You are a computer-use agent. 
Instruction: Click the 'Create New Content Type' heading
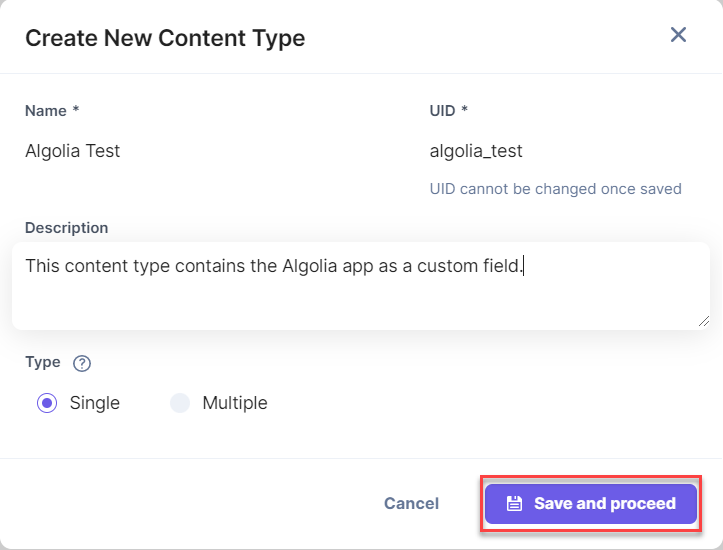[x=165, y=38]
